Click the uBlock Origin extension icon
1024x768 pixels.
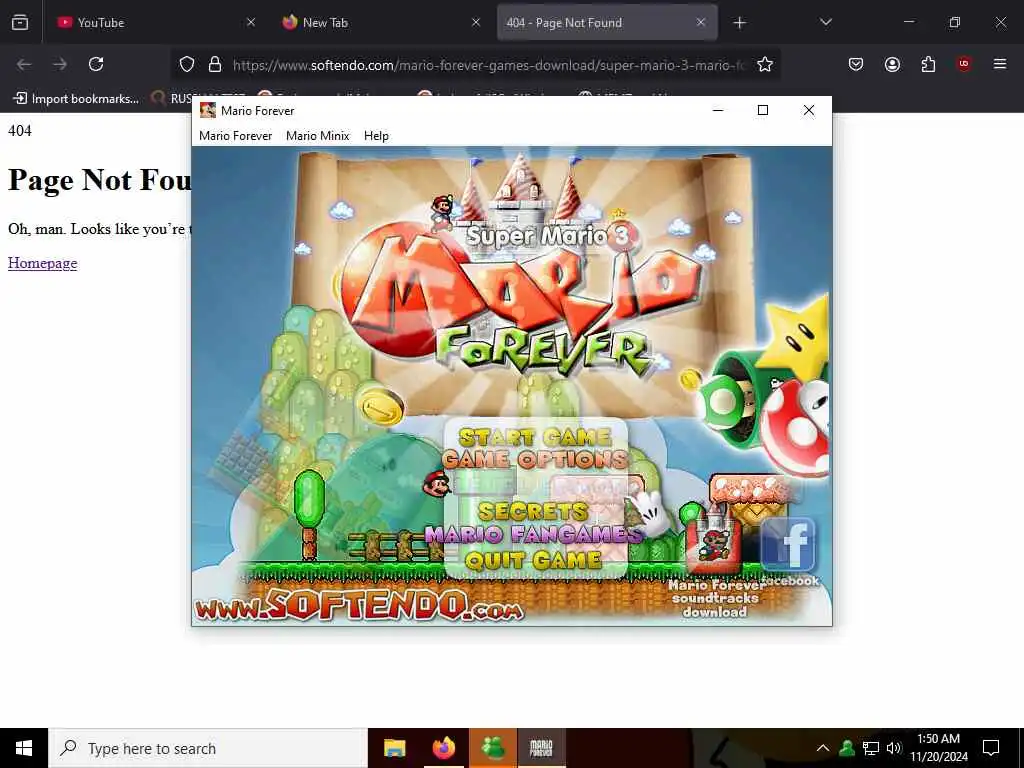964,64
